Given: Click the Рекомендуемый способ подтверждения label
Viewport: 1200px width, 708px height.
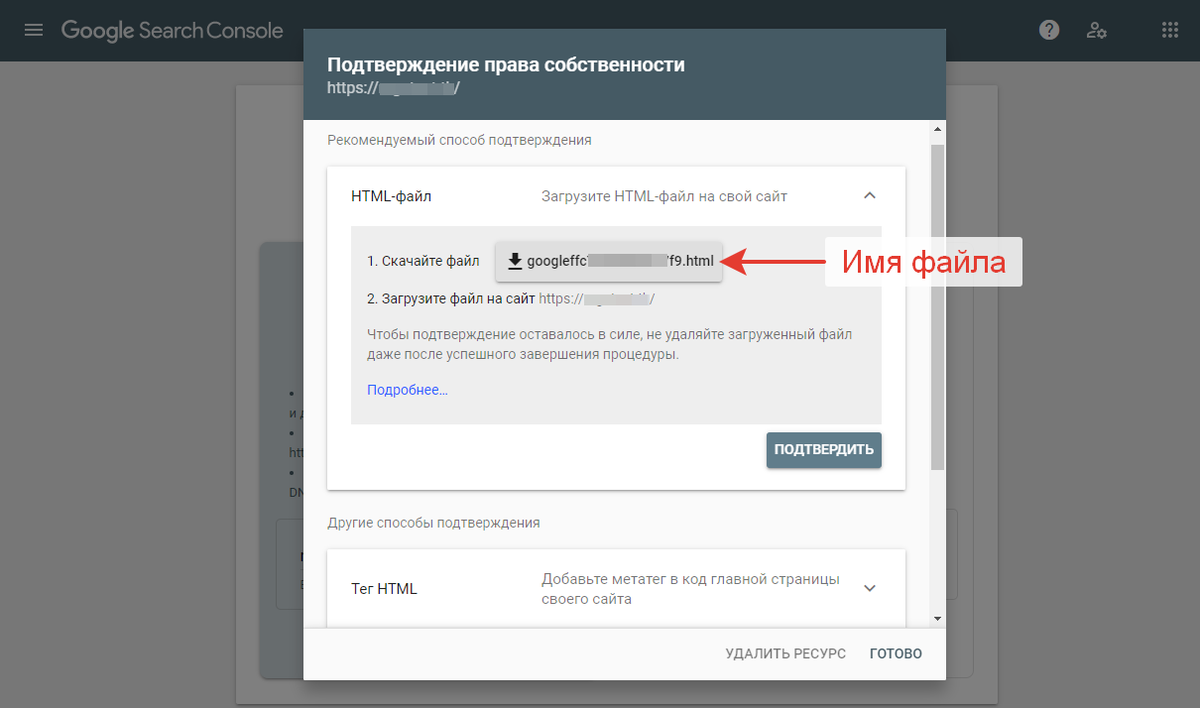Looking at the screenshot, I should point(459,140).
